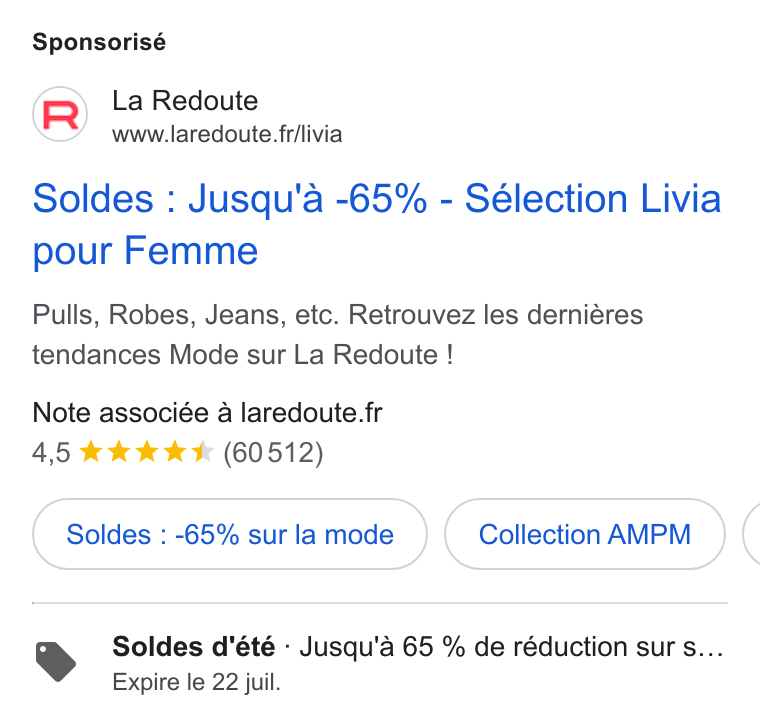Click the (60 512) review count
The height and width of the screenshot is (720, 760).
273,453
